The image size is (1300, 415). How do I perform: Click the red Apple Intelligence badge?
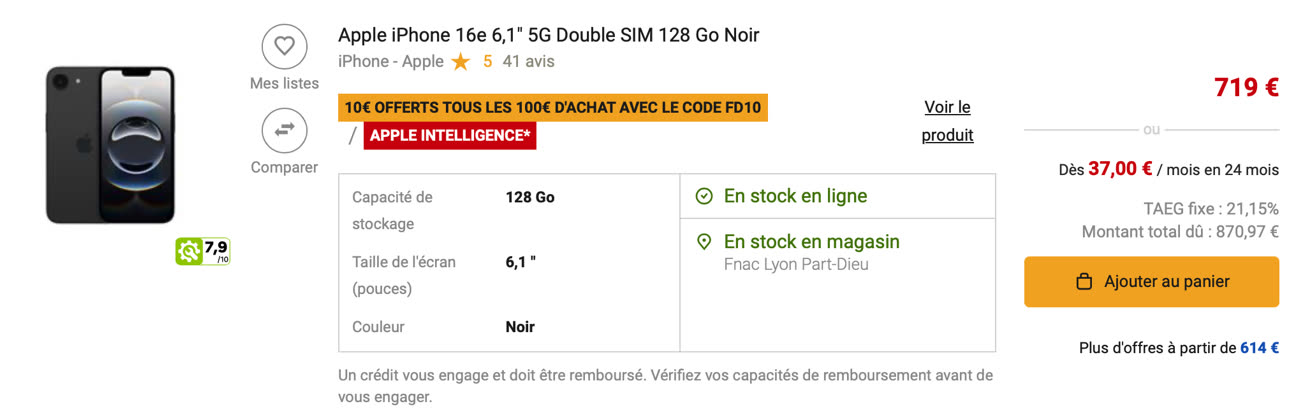tap(450, 136)
